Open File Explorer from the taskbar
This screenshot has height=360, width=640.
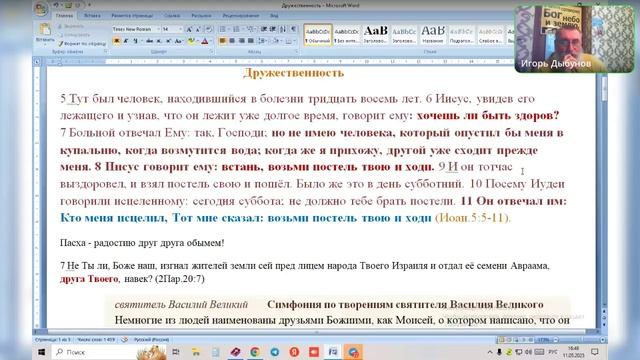click(196, 352)
